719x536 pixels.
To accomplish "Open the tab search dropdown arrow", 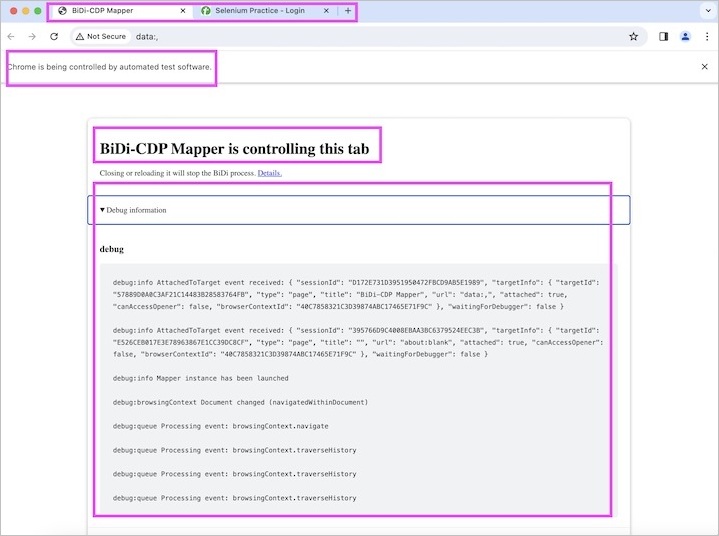I will [x=708, y=11].
